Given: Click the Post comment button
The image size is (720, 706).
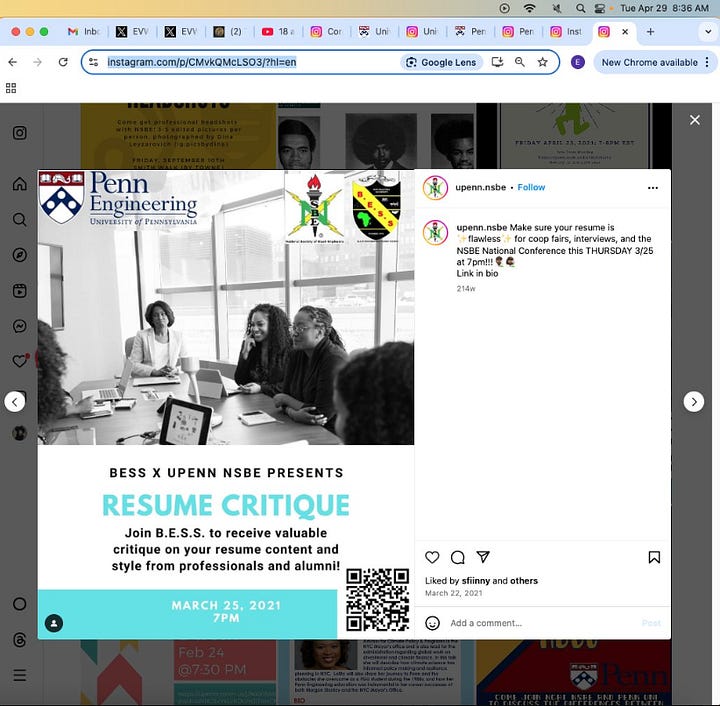Looking at the screenshot, I should (x=651, y=623).
